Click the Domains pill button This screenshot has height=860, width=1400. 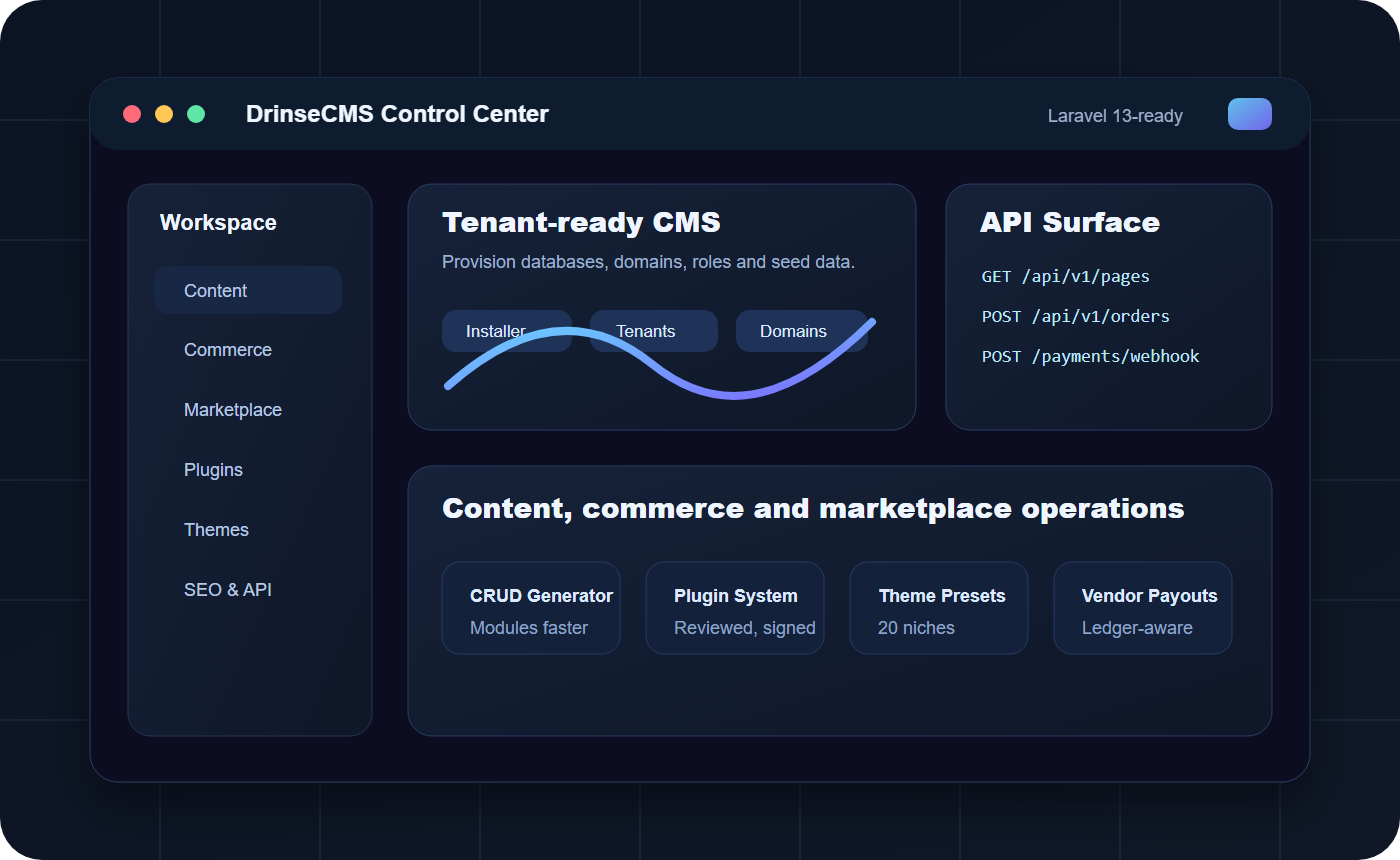coord(802,331)
